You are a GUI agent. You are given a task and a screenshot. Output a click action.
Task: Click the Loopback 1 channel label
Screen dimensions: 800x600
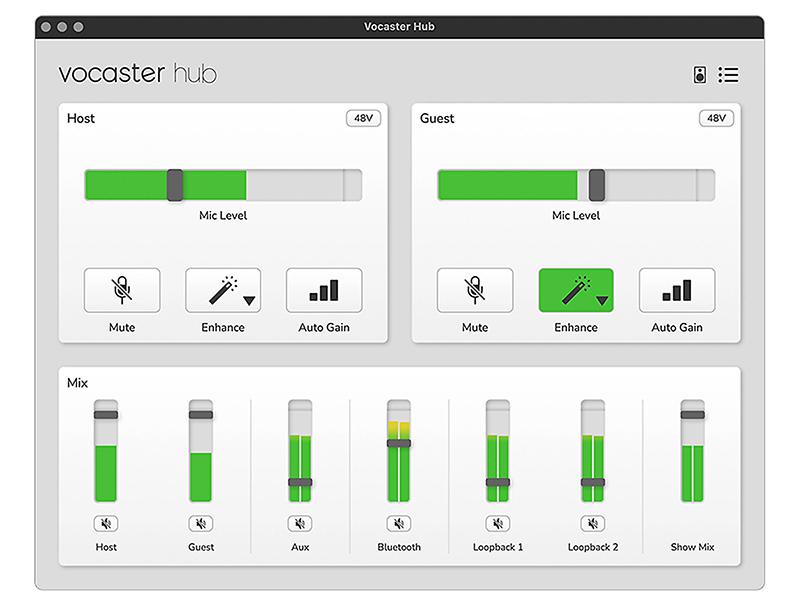[498, 547]
